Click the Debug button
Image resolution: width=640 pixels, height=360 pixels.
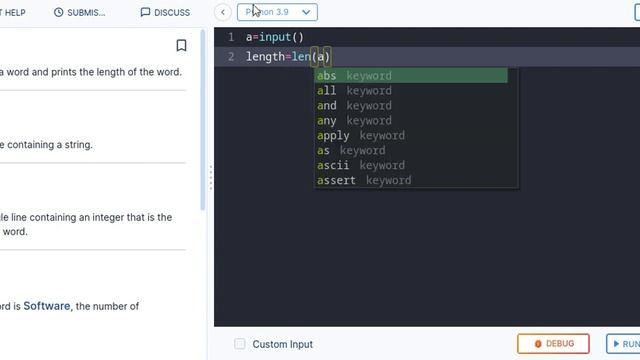coord(553,344)
